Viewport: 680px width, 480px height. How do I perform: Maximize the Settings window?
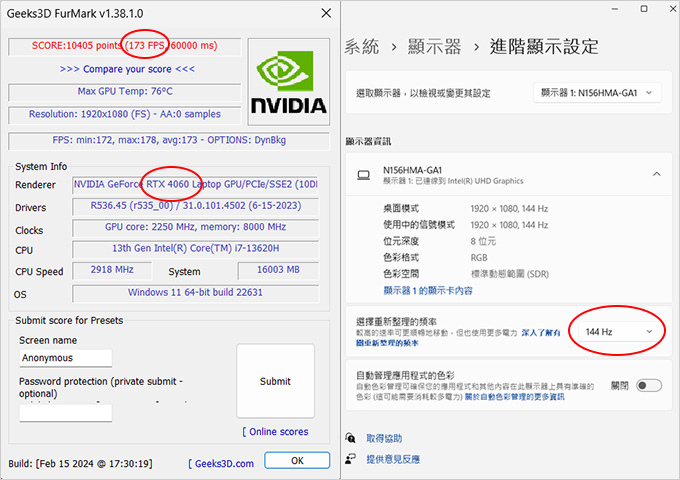[644, 9]
